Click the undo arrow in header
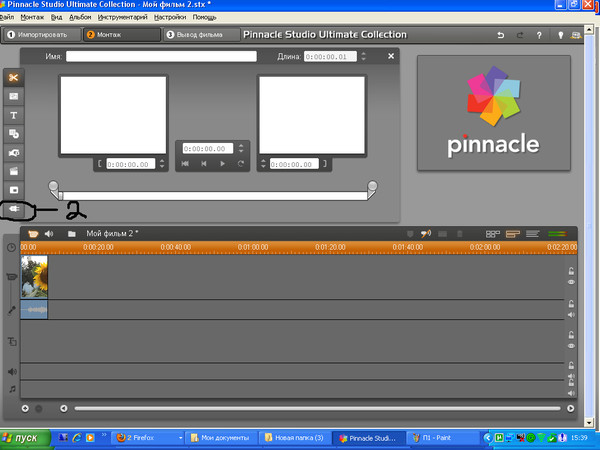Viewport: 600px width, 450px height. [x=501, y=35]
